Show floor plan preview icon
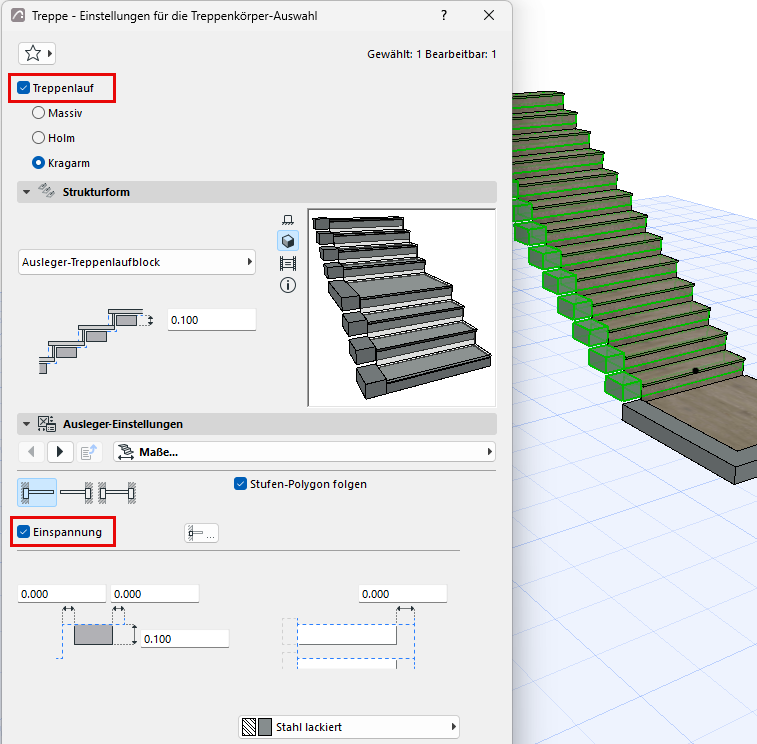The height and width of the screenshot is (744, 757). (x=288, y=220)
